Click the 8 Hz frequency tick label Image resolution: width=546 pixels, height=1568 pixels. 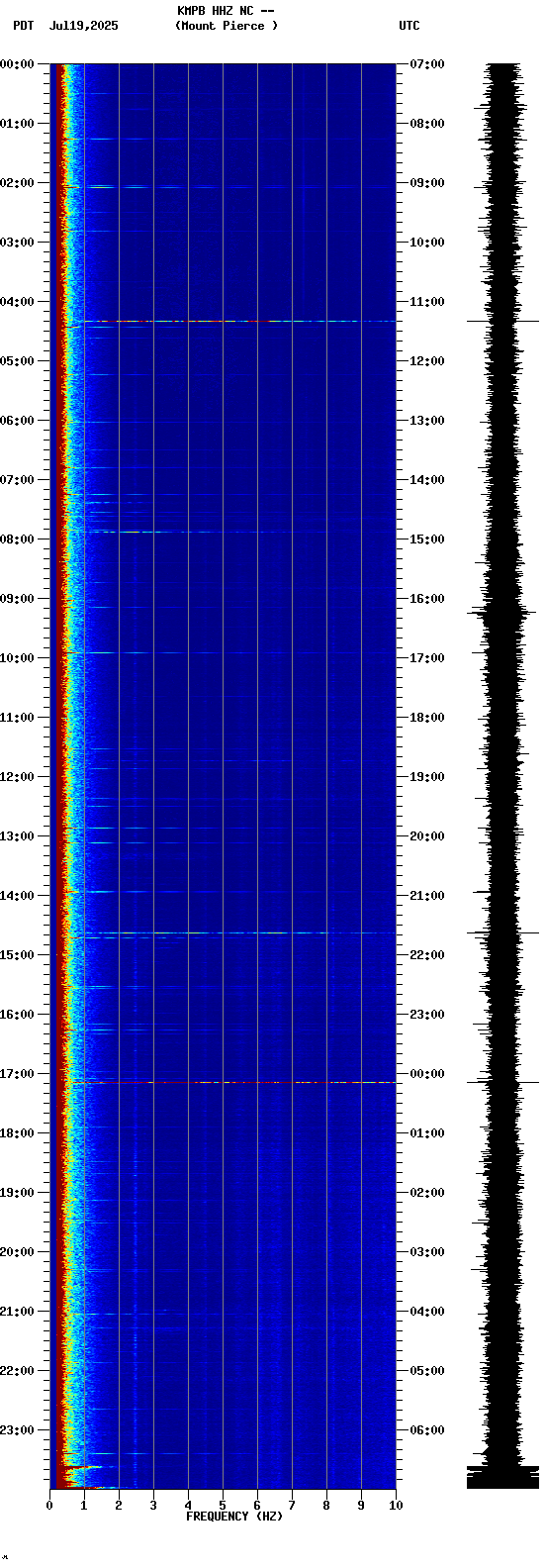coord(326,1506)
